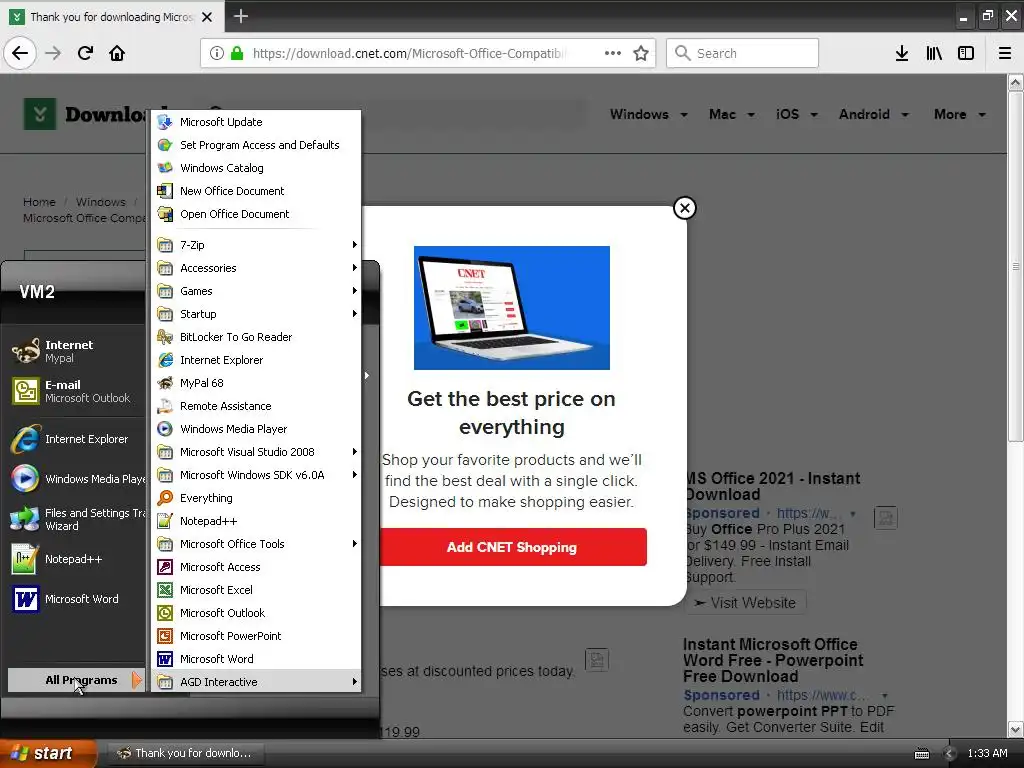
Task: Open pinned E-mail Microsoft Outlook entry
Action: pyautogui.click(x=76, y=391)
